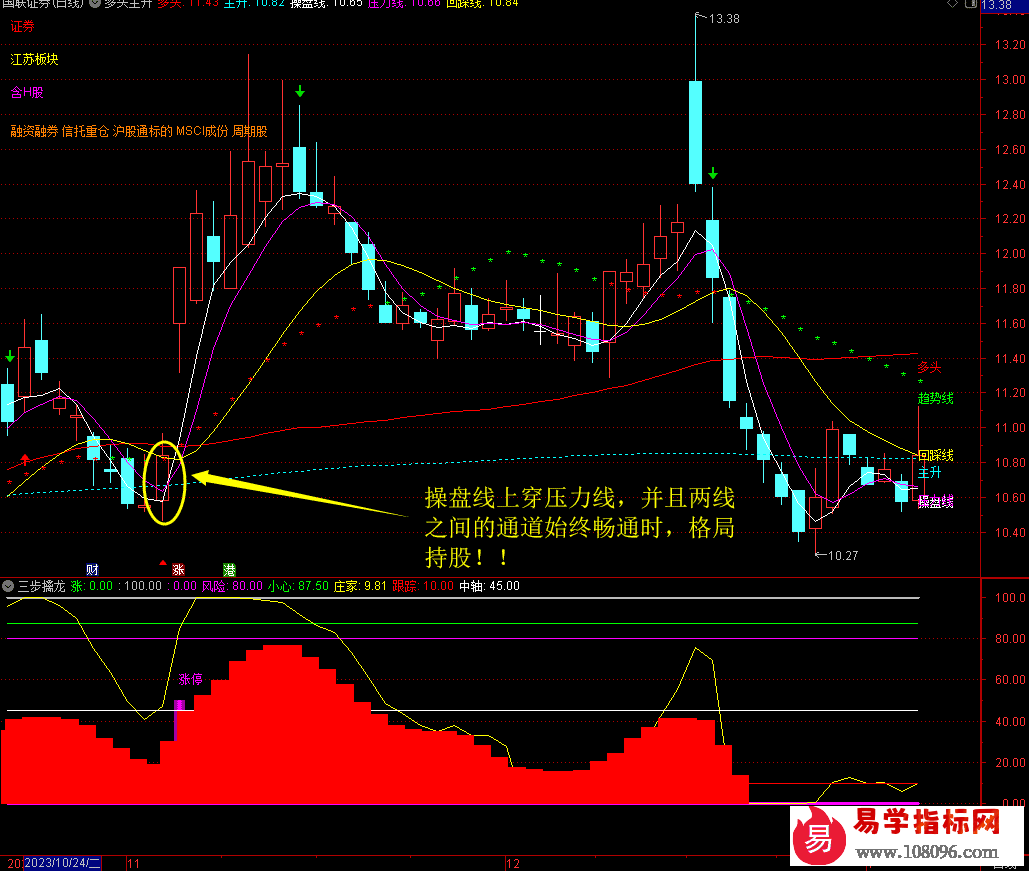Select the 信托重仓 concept tag

[85, 131]
